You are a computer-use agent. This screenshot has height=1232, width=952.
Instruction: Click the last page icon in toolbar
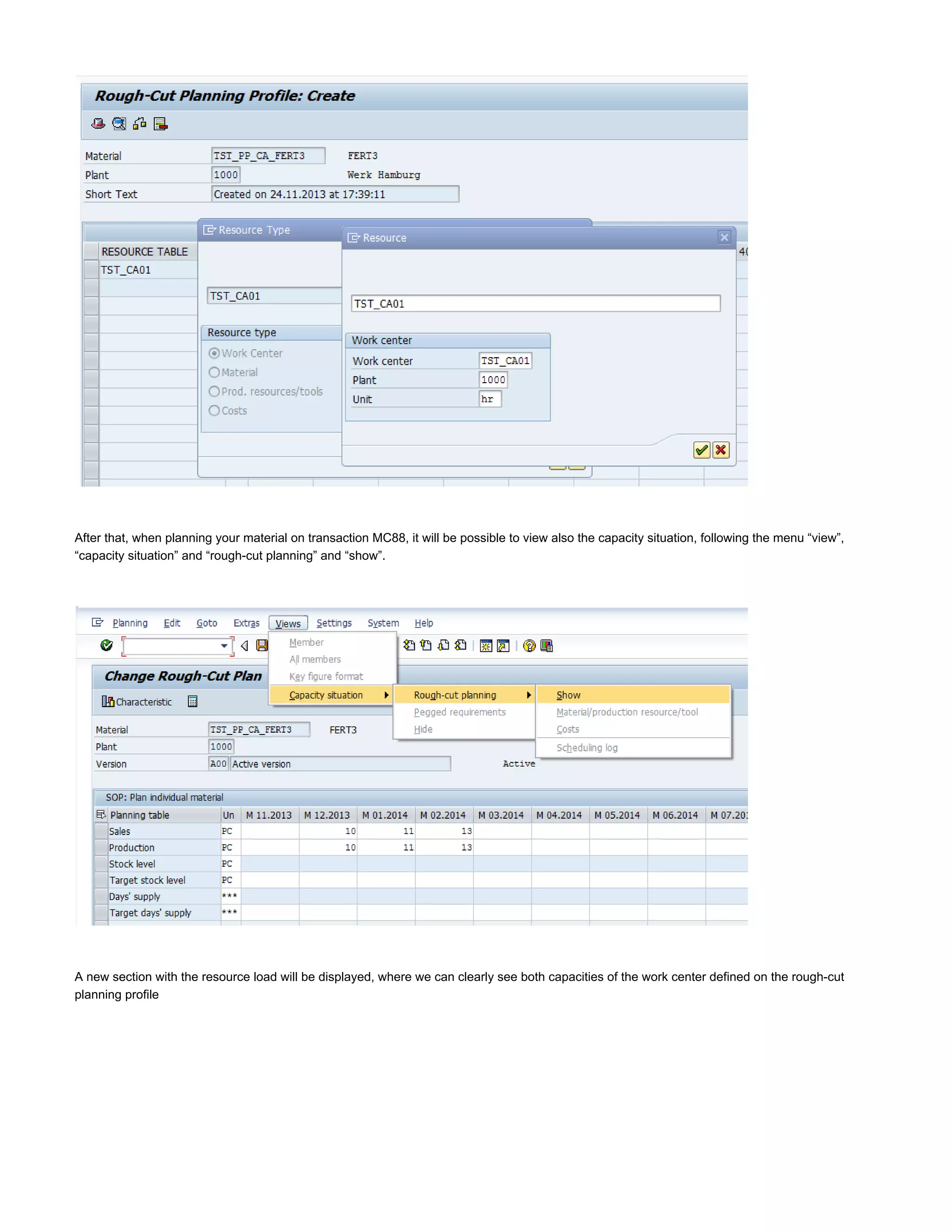[461, 645]
